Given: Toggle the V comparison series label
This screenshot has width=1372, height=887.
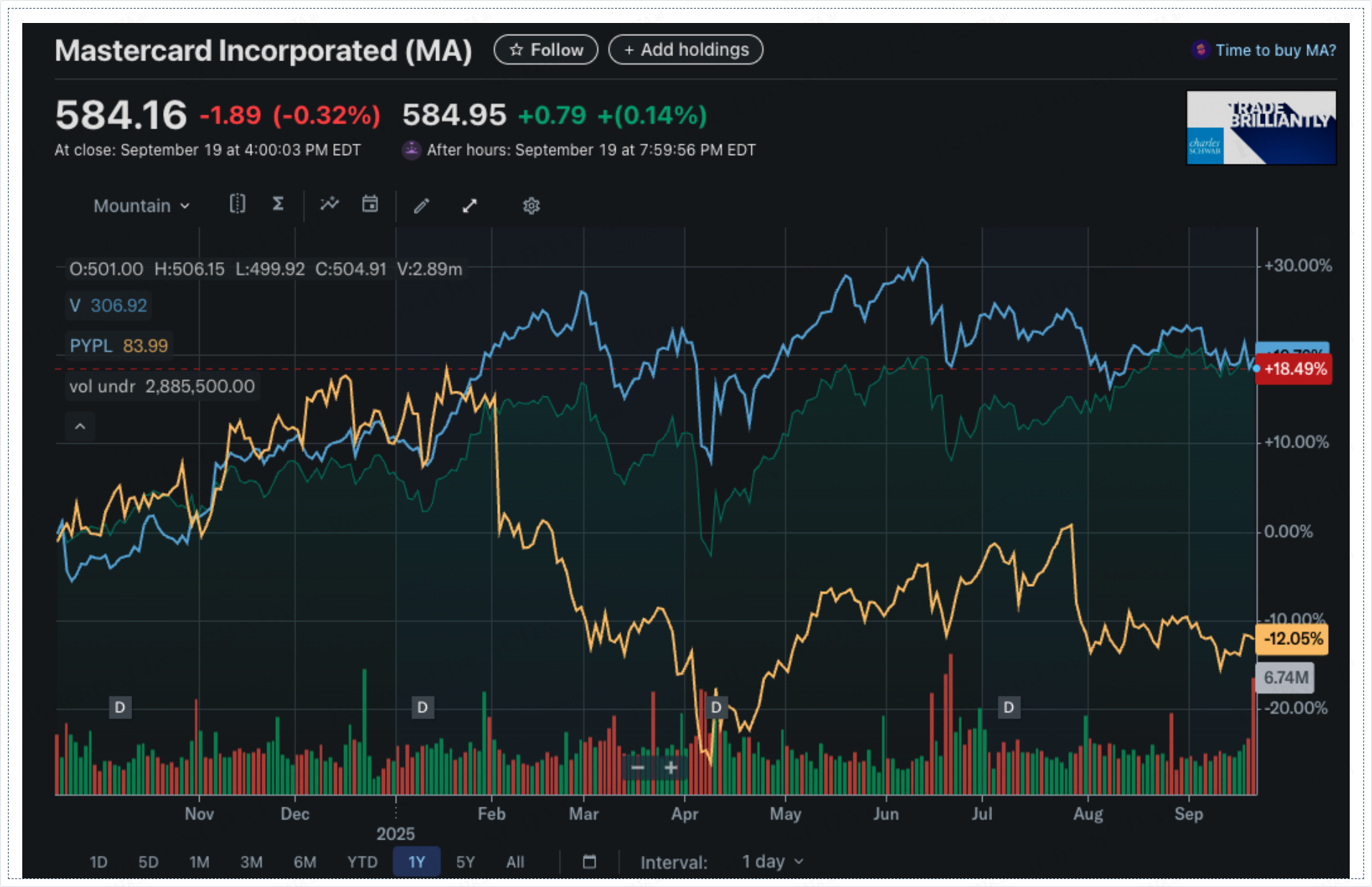Looking at the screenshot, I should [108, 306].
